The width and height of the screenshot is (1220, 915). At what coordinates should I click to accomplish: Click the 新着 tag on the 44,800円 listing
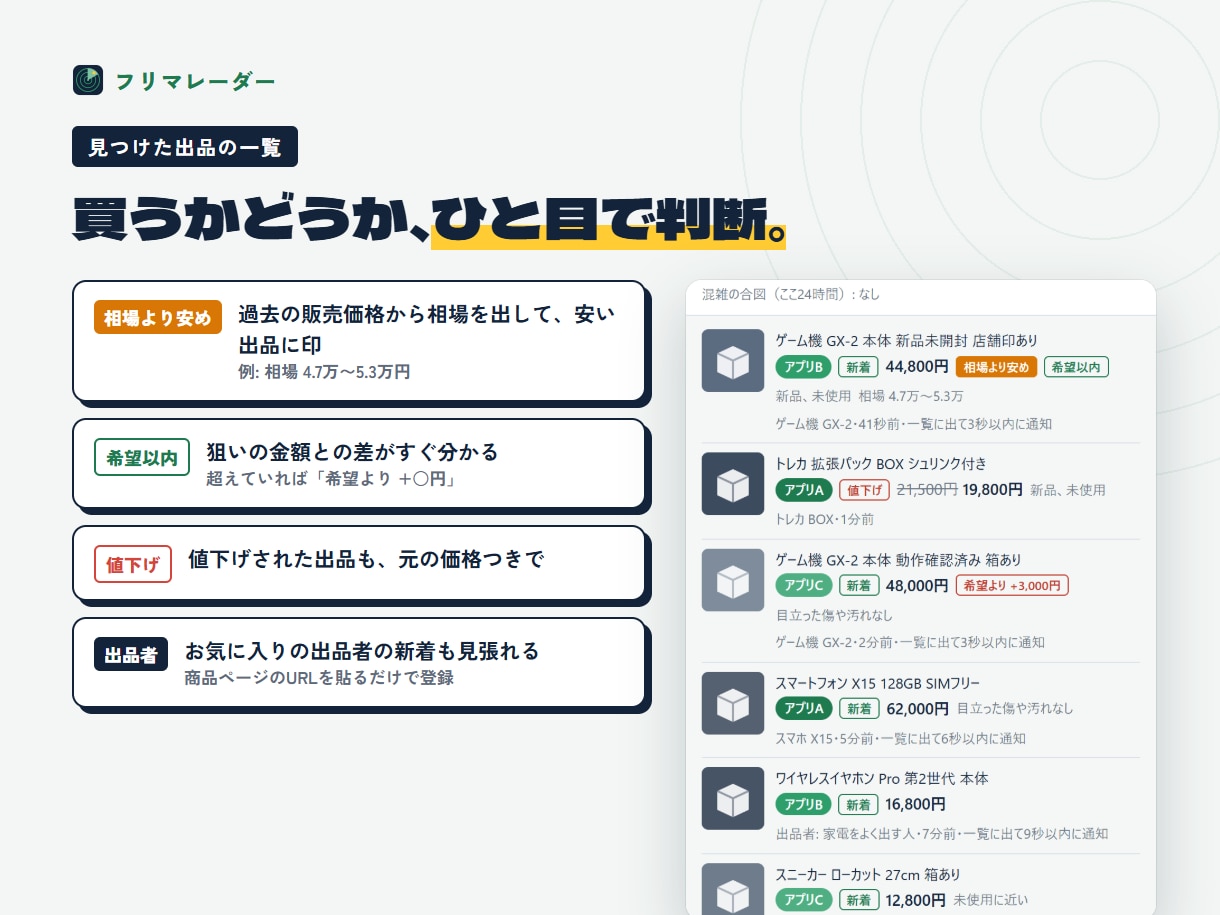[x=858, y=367]
